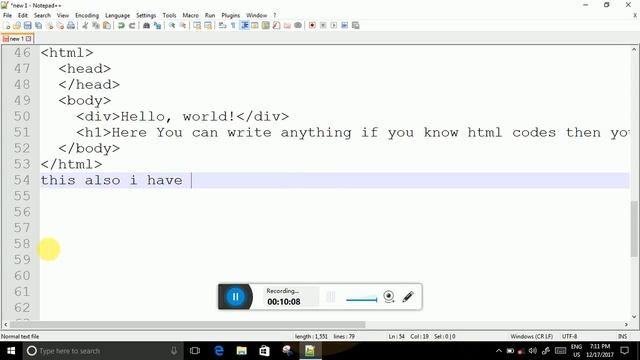The width and height of the screenshot is (640, 360).
Task: Open the Search menu
Action: point(42,15)
